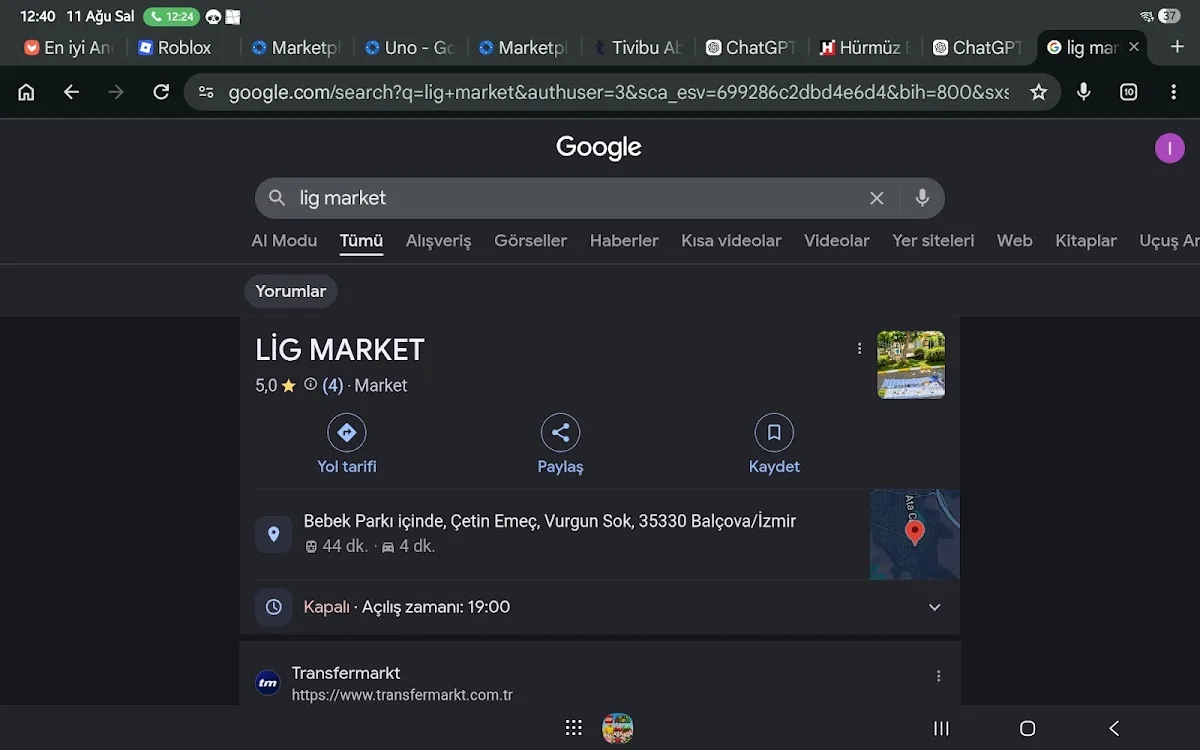The width and height of the screenshot is (1200, 750).
Task: Tap the Paylaş share icon
Action: pos(560,433)
